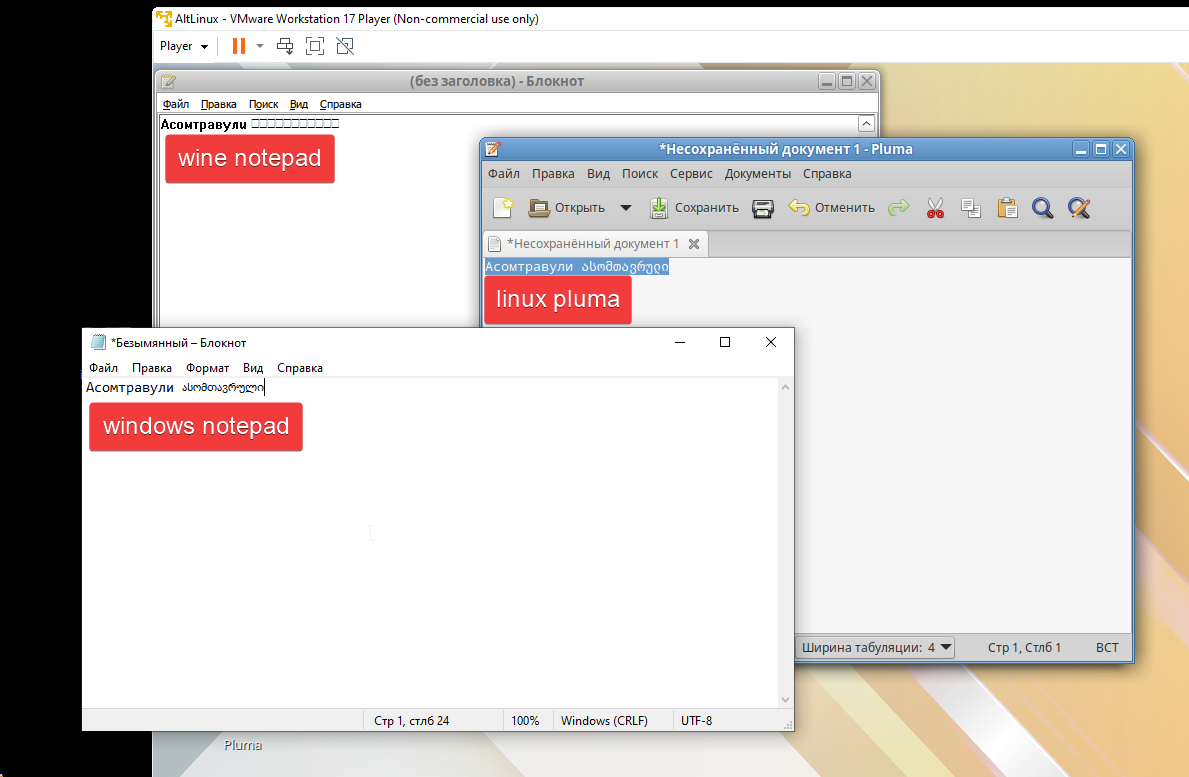1189x777 pixels.
Task: Open Файл menu in Windows notepad
Action: point(103,368)
